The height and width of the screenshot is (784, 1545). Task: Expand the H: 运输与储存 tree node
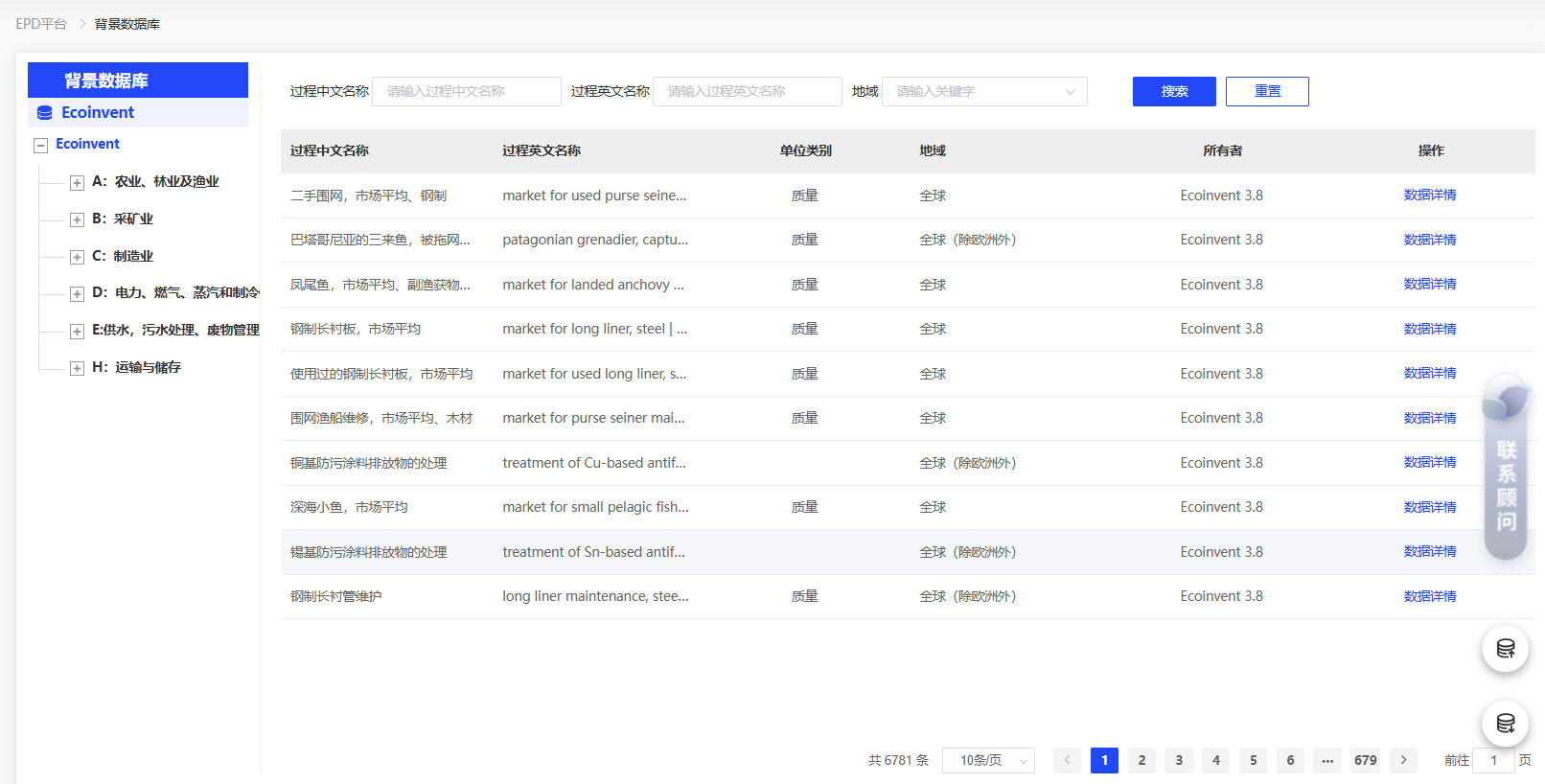coord(77,369)
